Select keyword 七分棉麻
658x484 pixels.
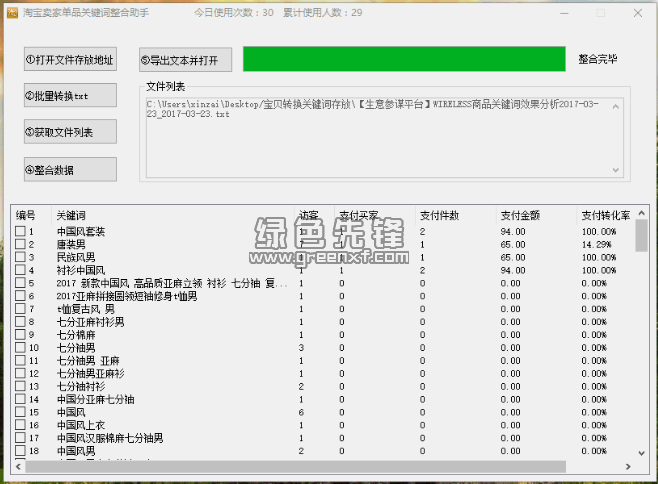tap(76, 335)
